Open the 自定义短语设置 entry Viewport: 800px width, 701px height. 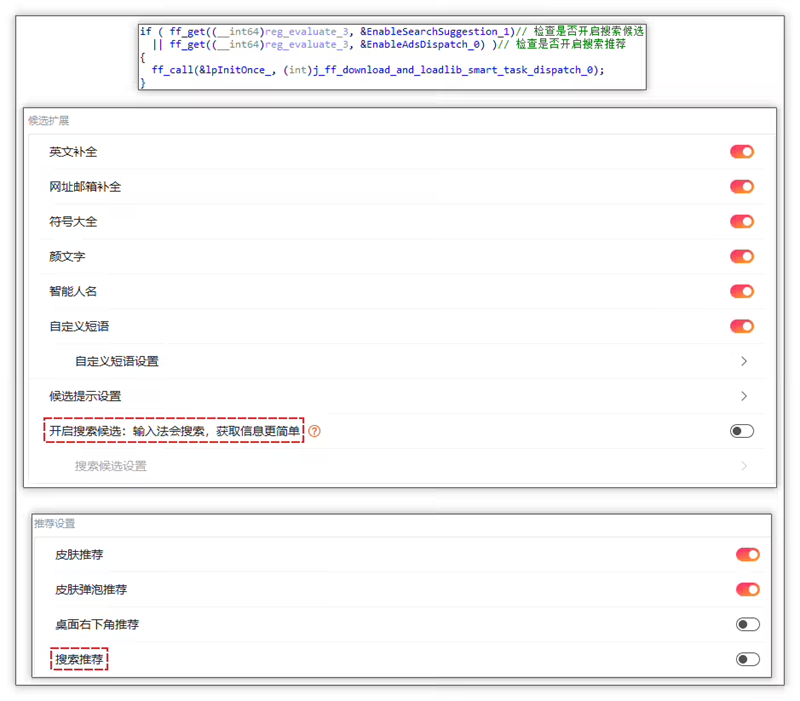[x=116, y=361]
